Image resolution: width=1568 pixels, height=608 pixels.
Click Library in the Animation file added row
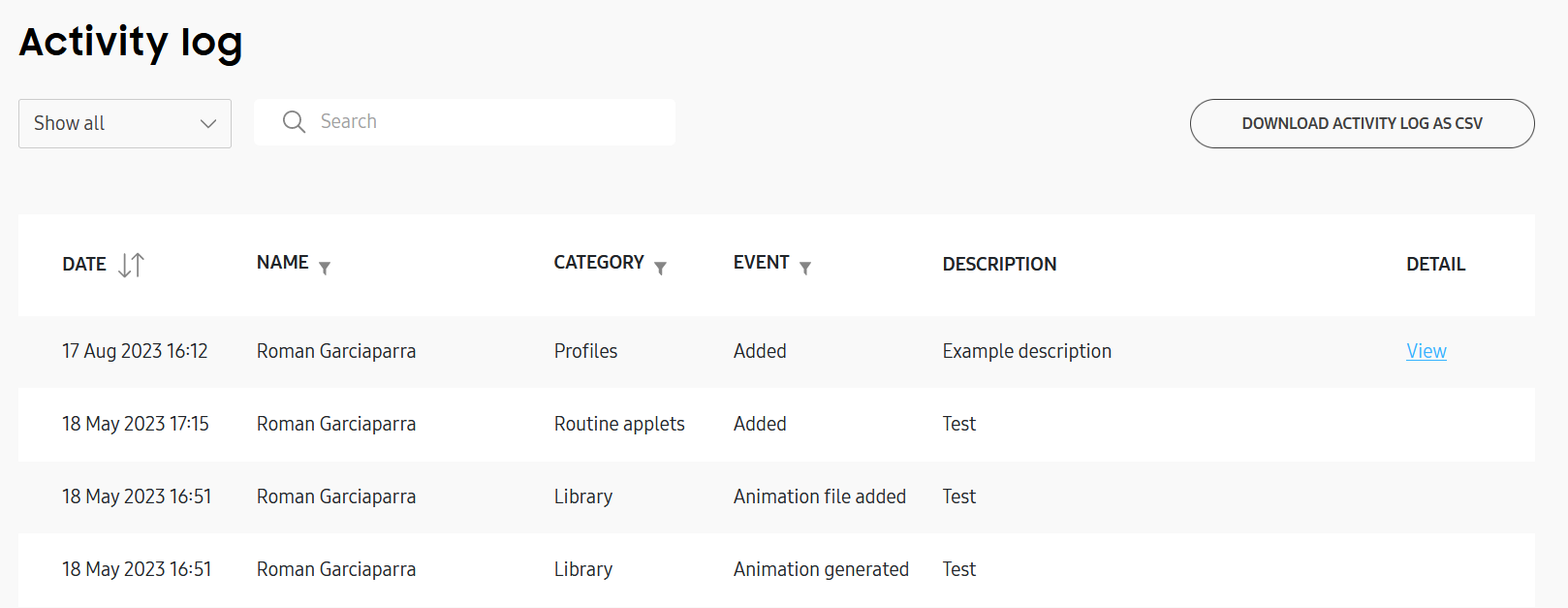[x=583, y=496]
